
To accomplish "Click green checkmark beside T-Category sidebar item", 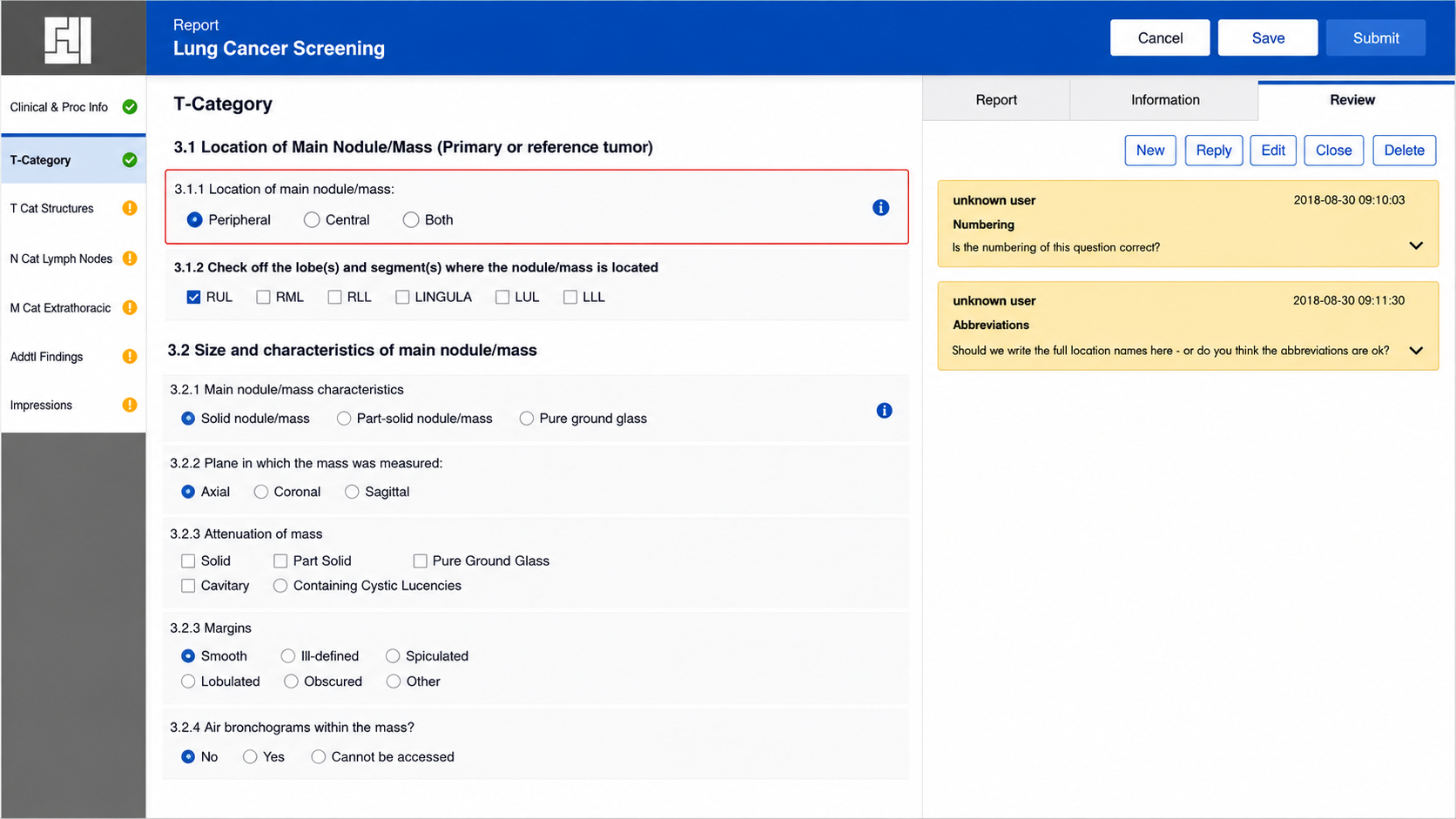I will point(130,160).
